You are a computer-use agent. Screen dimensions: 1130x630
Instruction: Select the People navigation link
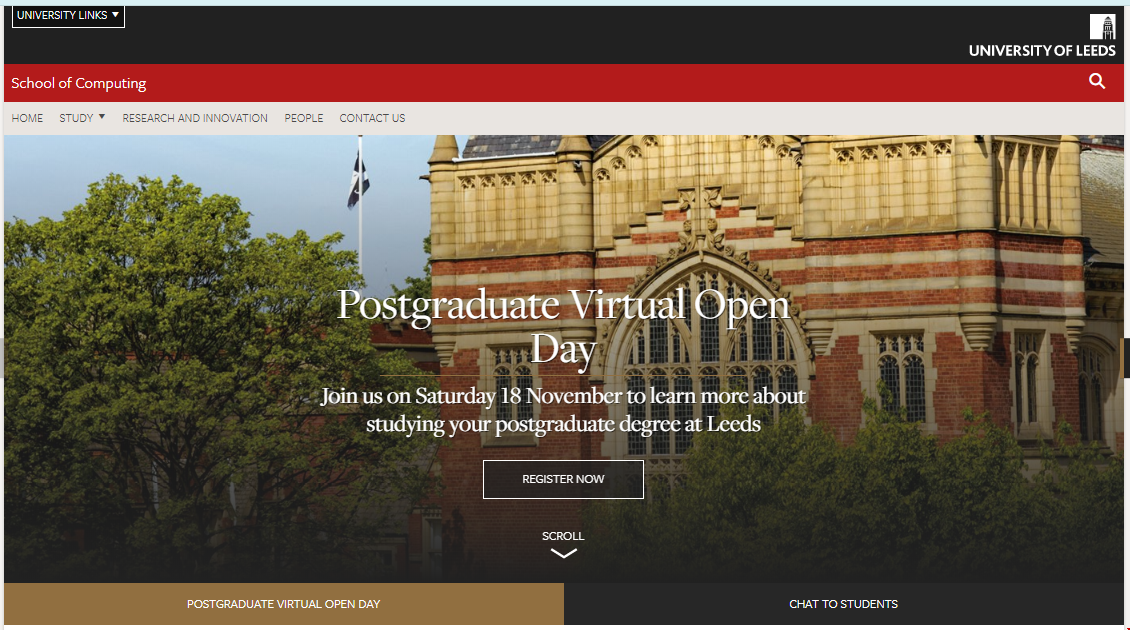(303, 118)
